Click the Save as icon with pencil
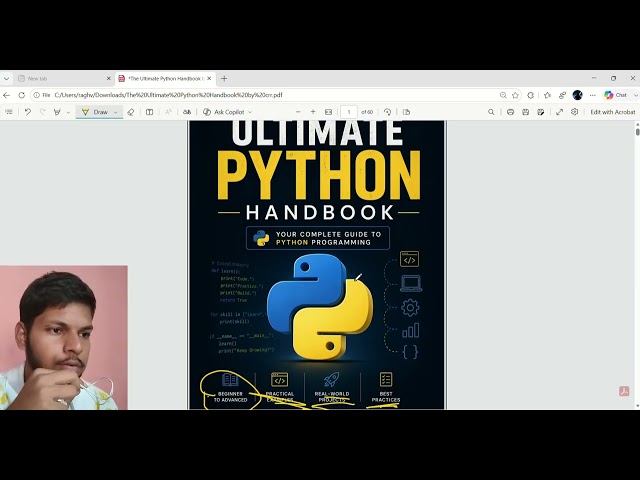This screenshot has width=640, height=480. 540,112
